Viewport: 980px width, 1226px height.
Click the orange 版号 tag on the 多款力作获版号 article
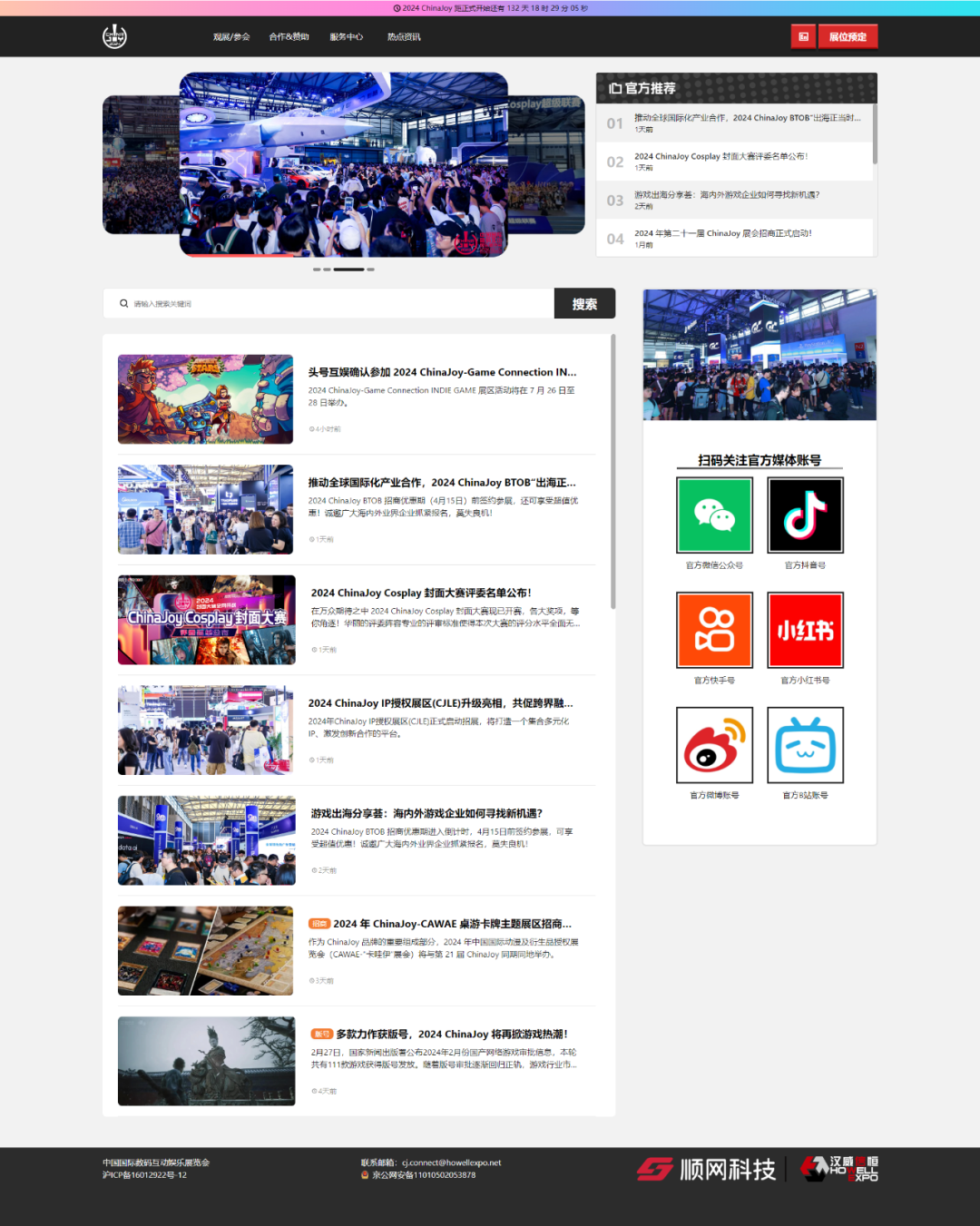(321, 1034)
